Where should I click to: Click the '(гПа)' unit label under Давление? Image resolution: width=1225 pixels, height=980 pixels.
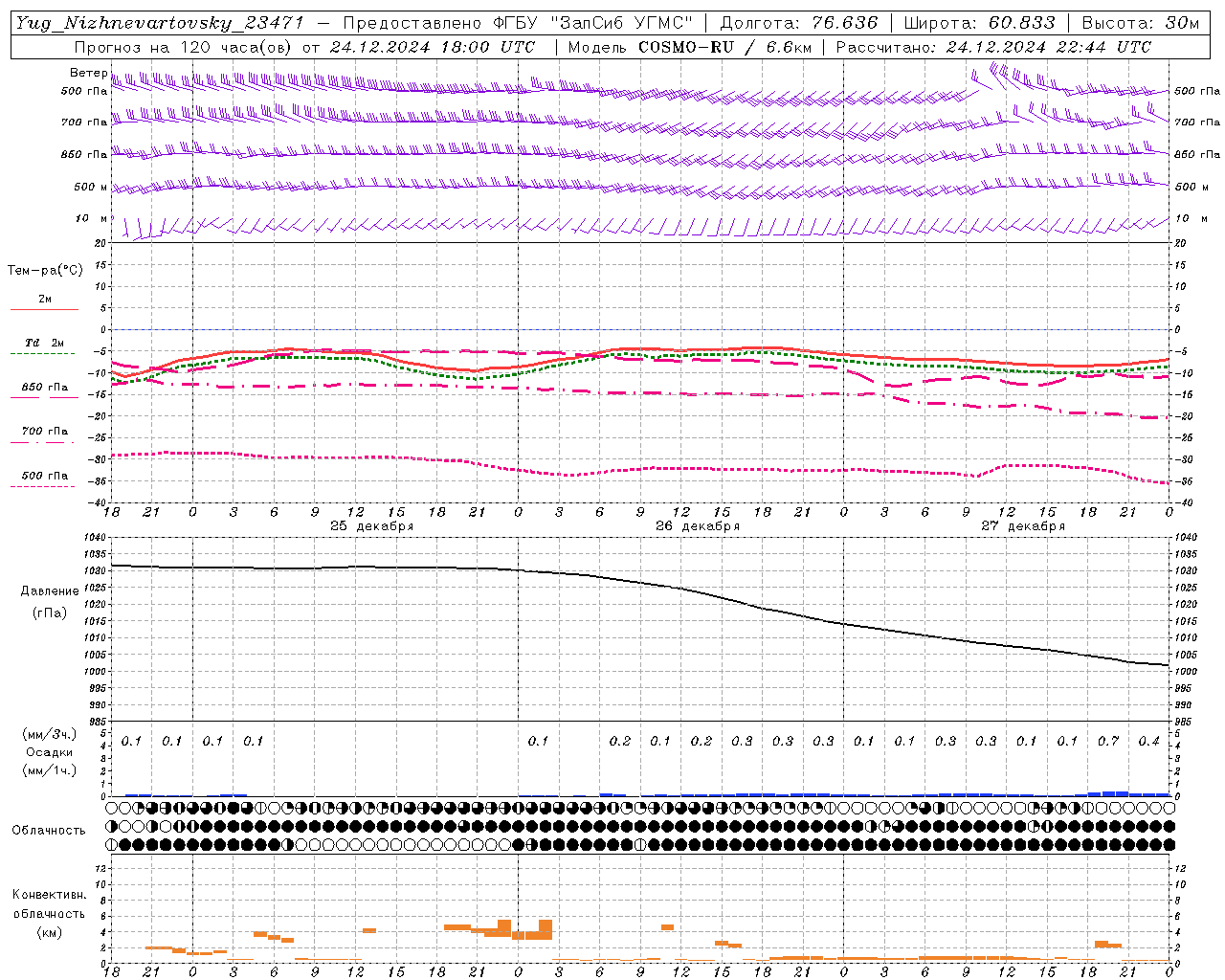point(50,613)
